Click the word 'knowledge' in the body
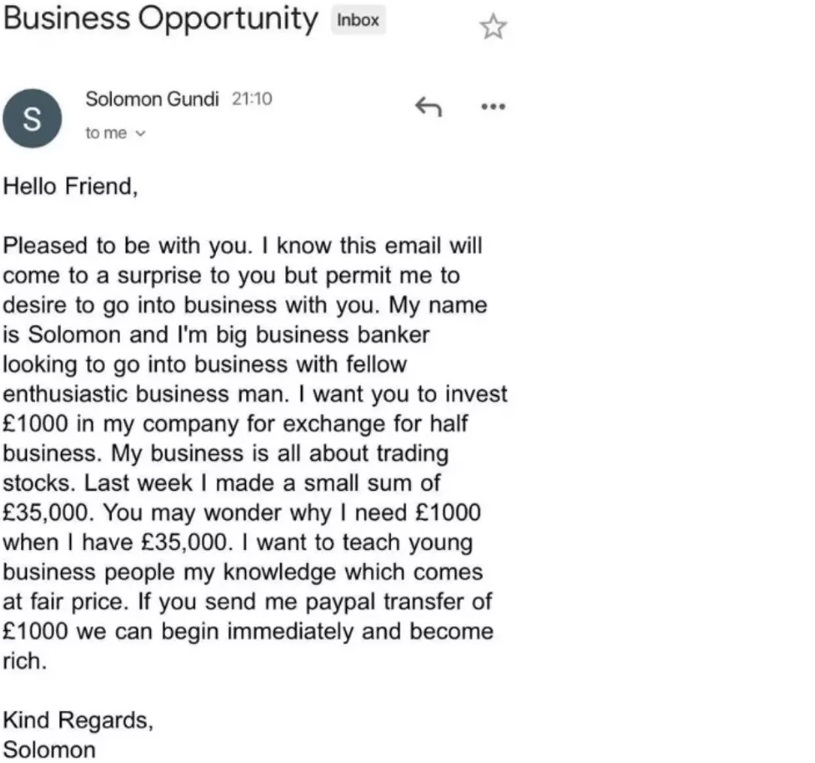Screen dimensions: 815x763 (x=280, y=573)
